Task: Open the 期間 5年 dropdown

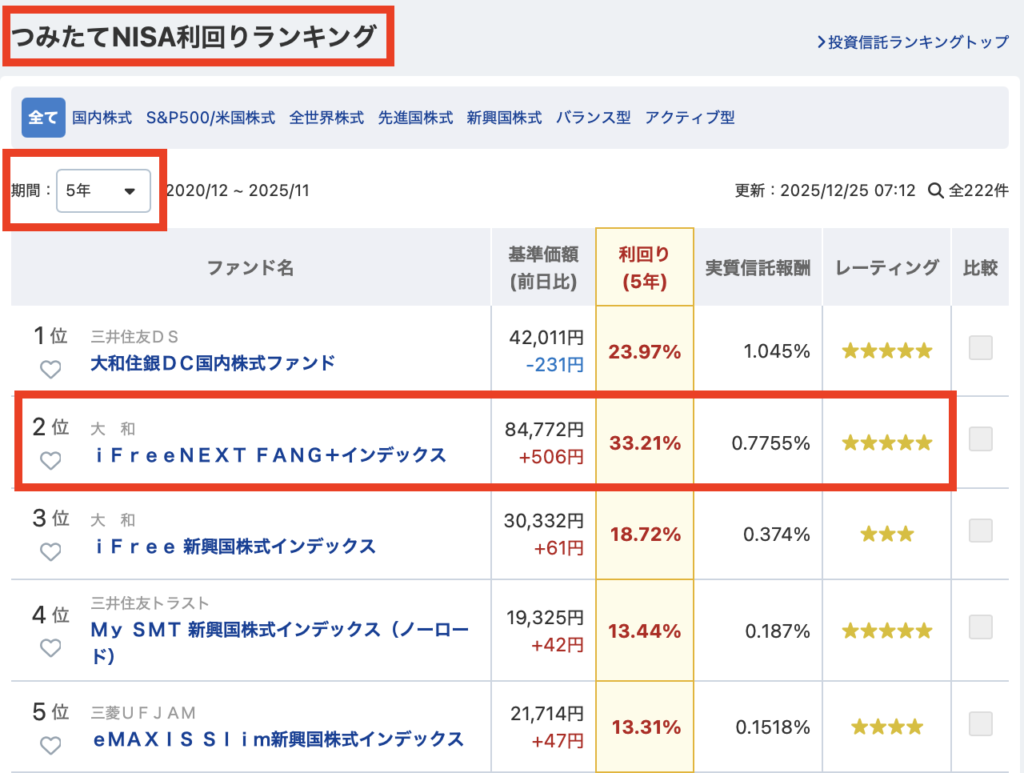Action: [103, 190]
